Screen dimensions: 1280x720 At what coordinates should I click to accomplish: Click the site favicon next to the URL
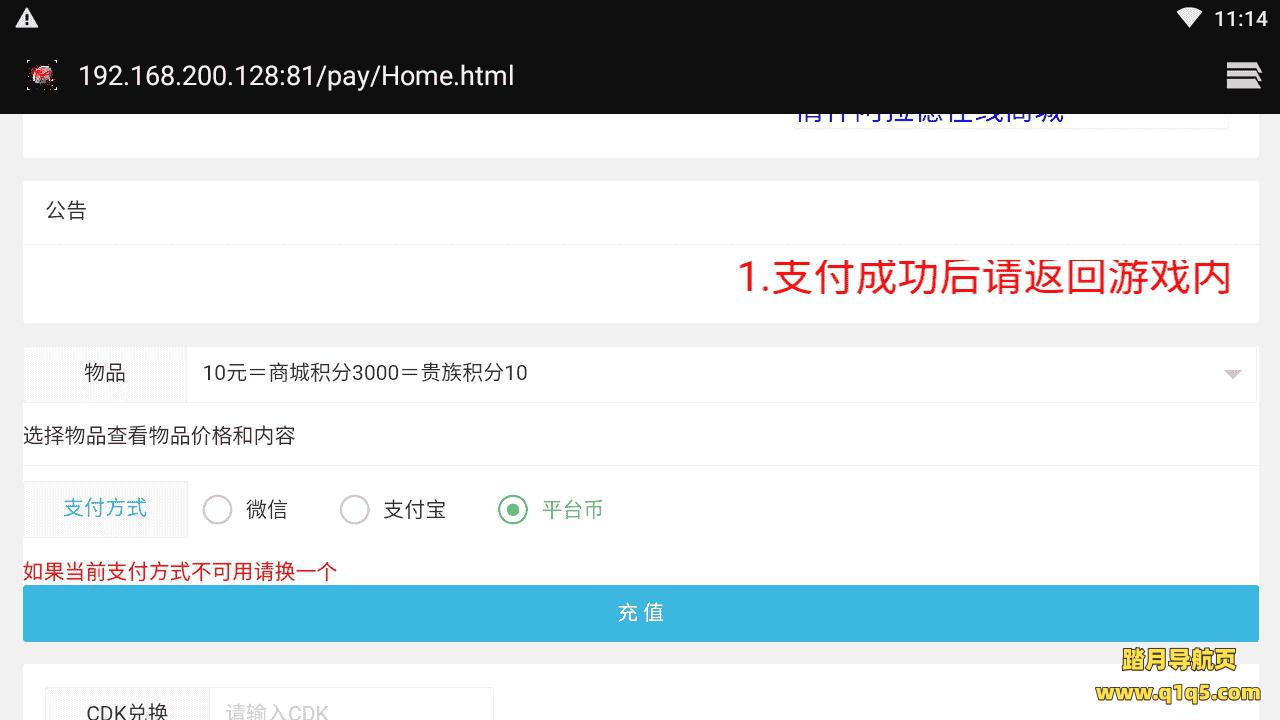pos(42,76)
